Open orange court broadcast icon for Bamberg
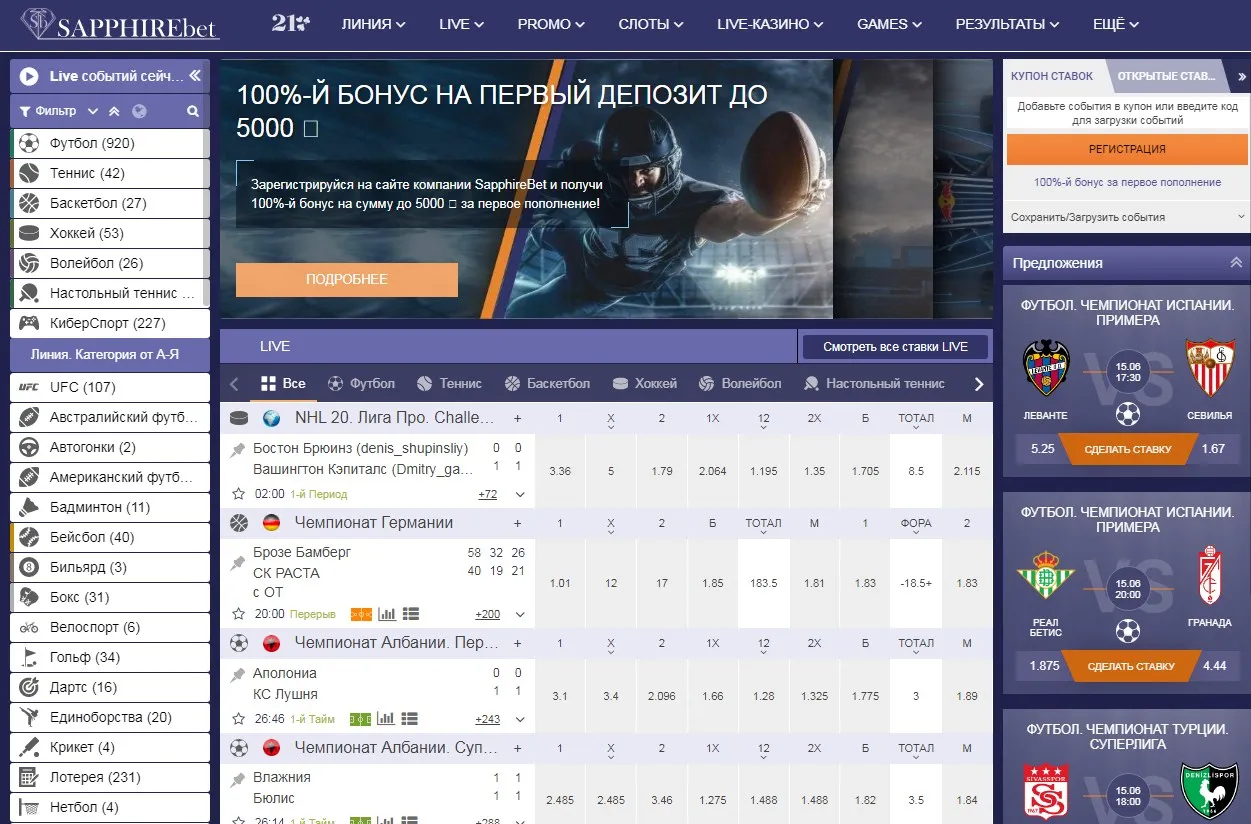 pyautogui.click(x=361, y=614)
